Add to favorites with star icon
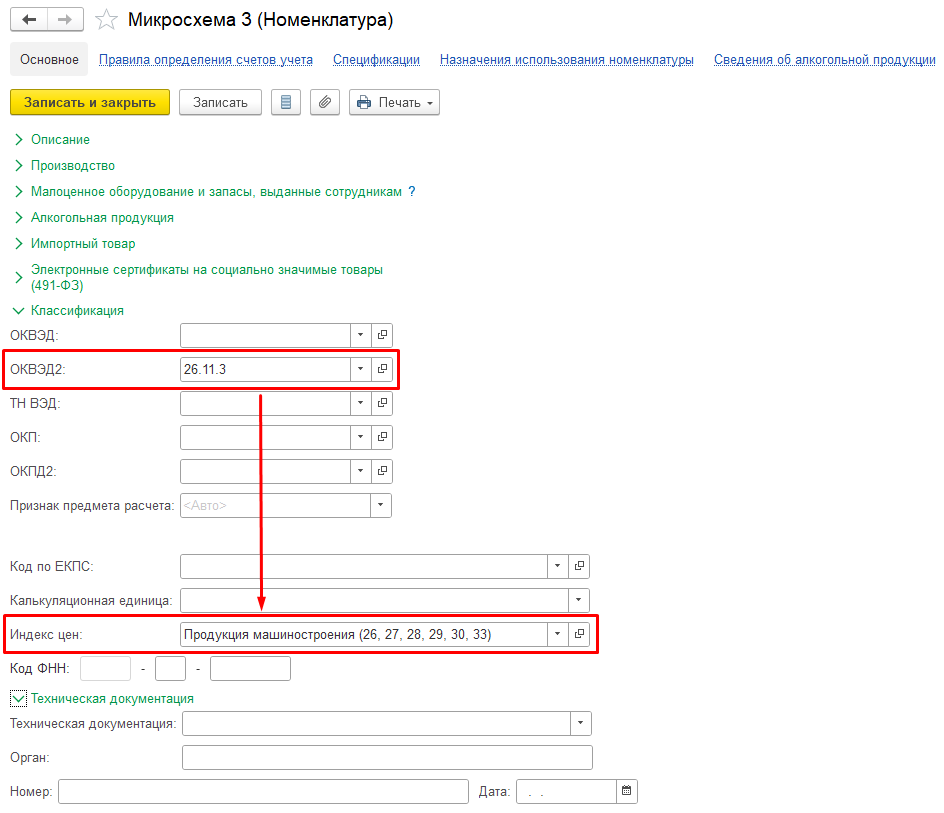 pyautogui.click(x=106, y=20)
